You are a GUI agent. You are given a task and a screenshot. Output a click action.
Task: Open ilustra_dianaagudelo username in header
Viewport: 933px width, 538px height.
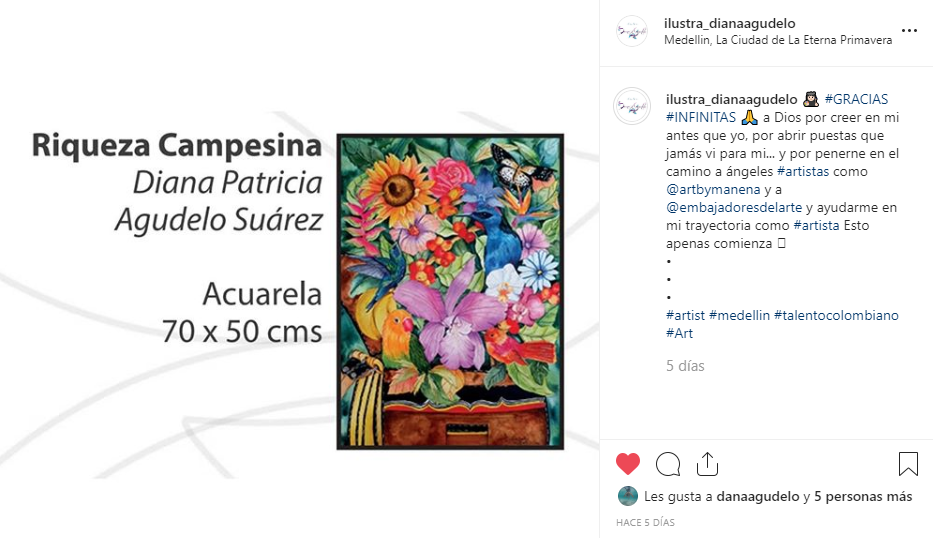[730, 23]
